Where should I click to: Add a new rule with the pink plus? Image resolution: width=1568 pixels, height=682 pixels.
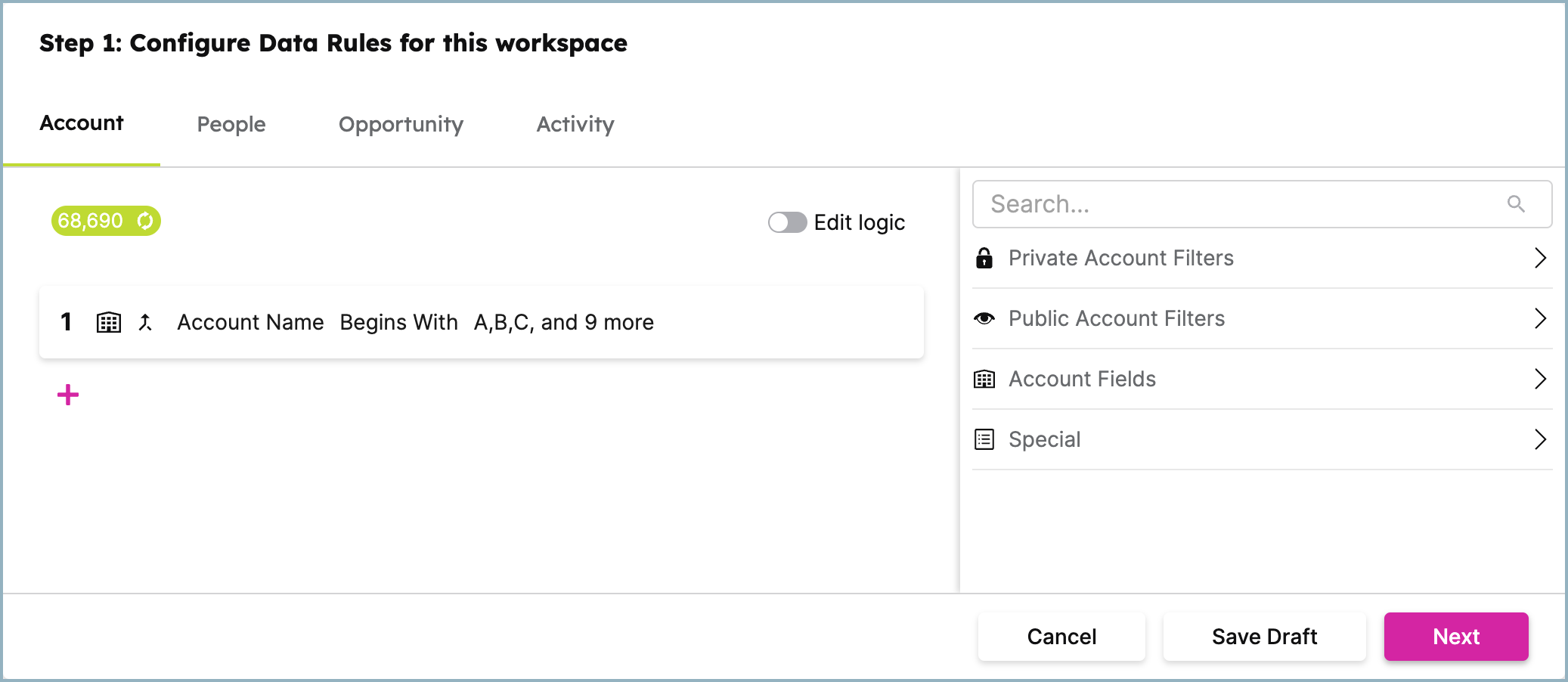click(x=68, y=394)
